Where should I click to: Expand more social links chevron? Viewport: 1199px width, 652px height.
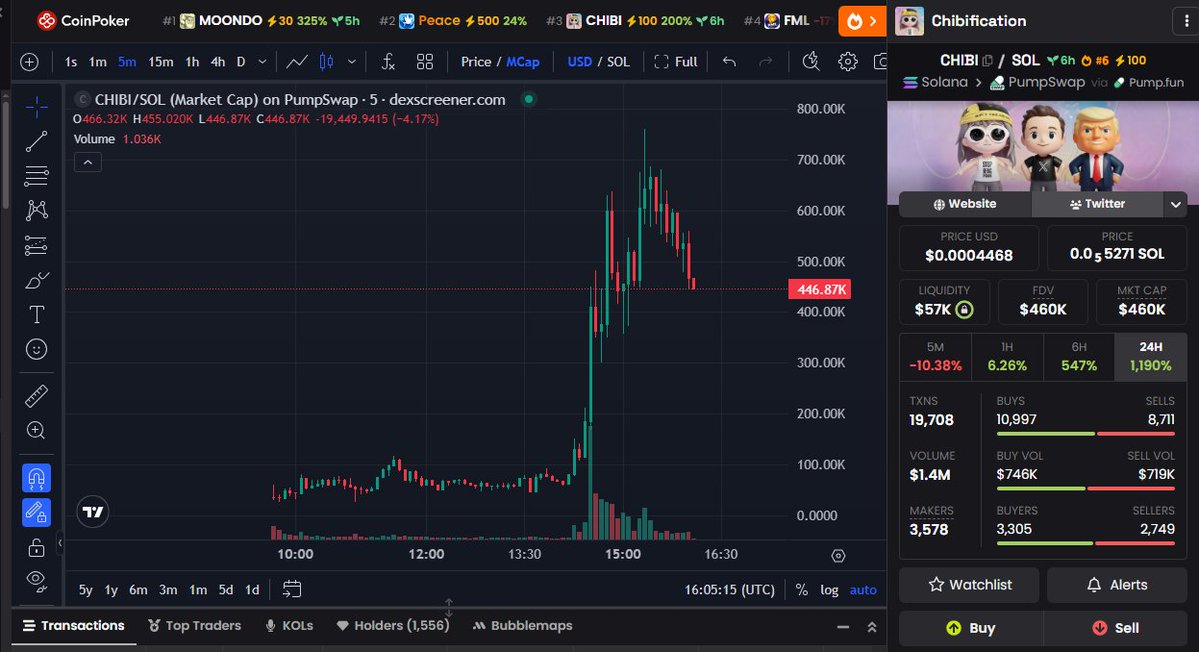(1175, 204)
